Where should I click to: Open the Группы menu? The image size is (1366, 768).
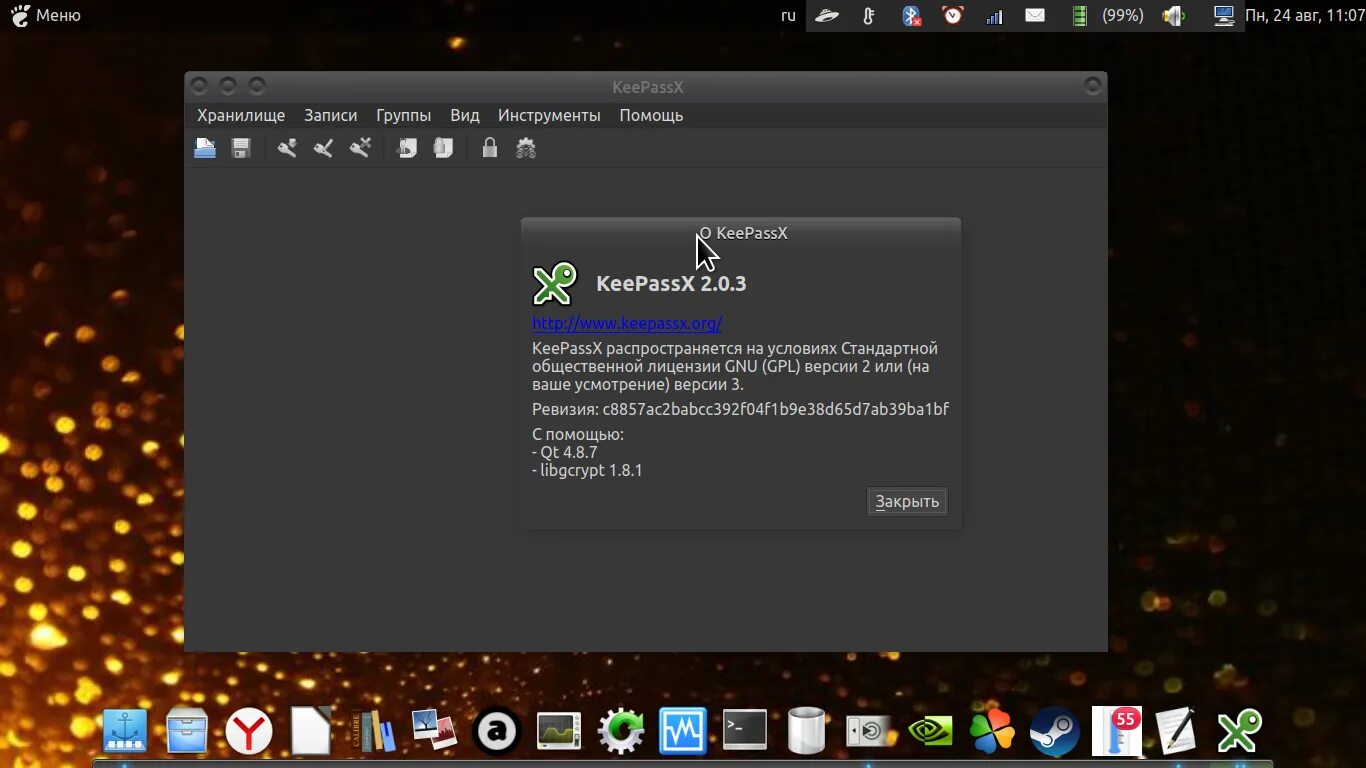click(404, 115)
